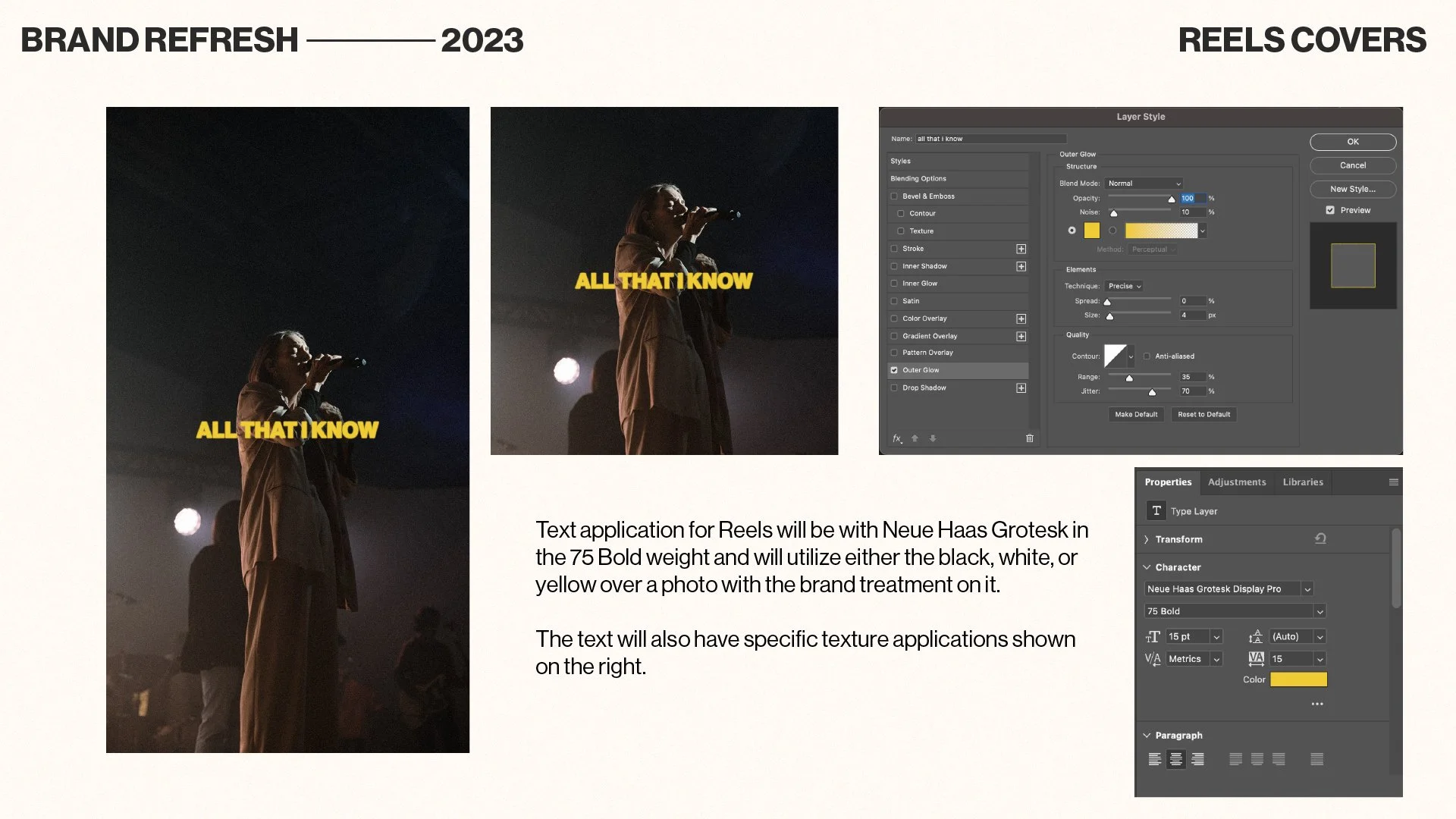The image size is (1456, 819).
Task: Enable the Anti-aliased checkbox
Action: click(1147, 356)
